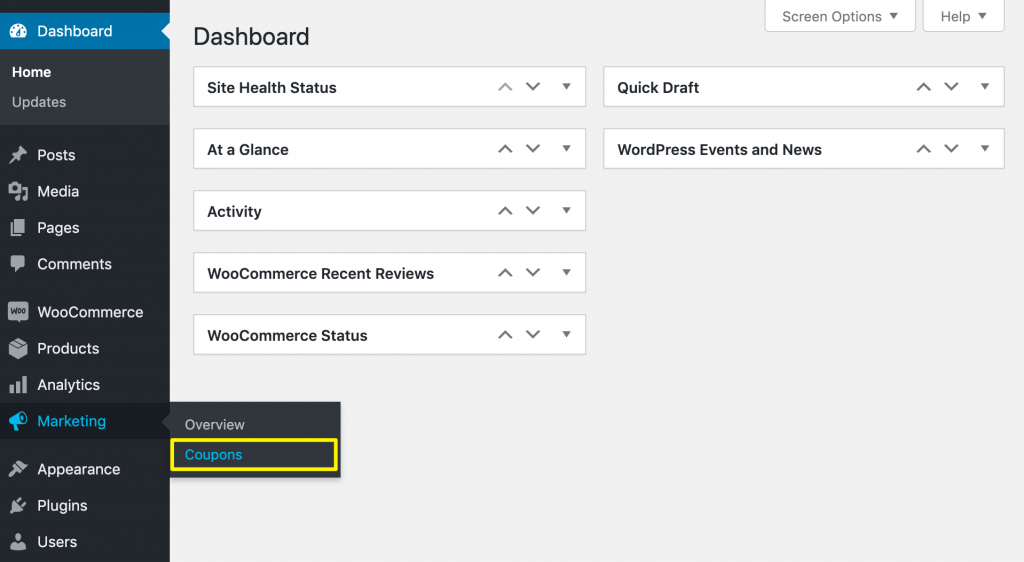
Task: Click the Pages icon in sidebar
Action: pos(18,228)
